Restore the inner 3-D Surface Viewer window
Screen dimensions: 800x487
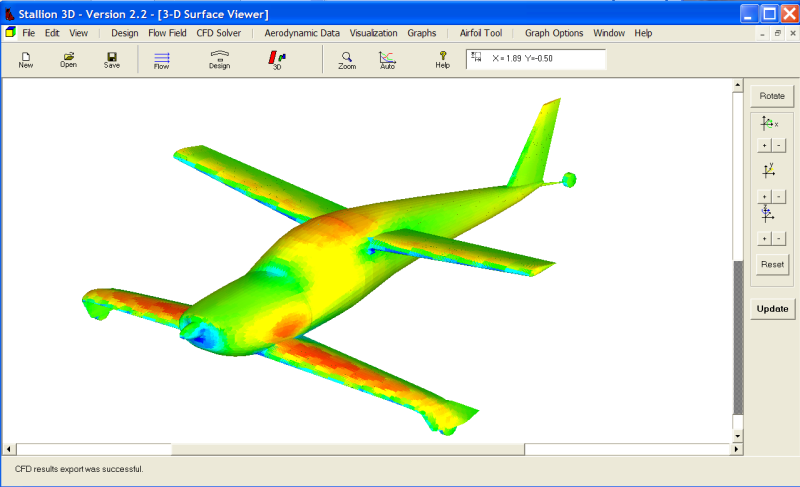tap(778, 34)
